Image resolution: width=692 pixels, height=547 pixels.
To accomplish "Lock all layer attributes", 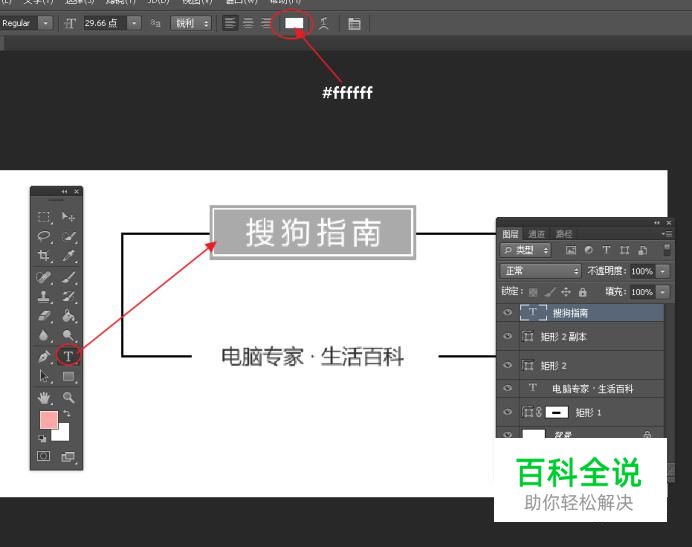I will tap(583, 292).
